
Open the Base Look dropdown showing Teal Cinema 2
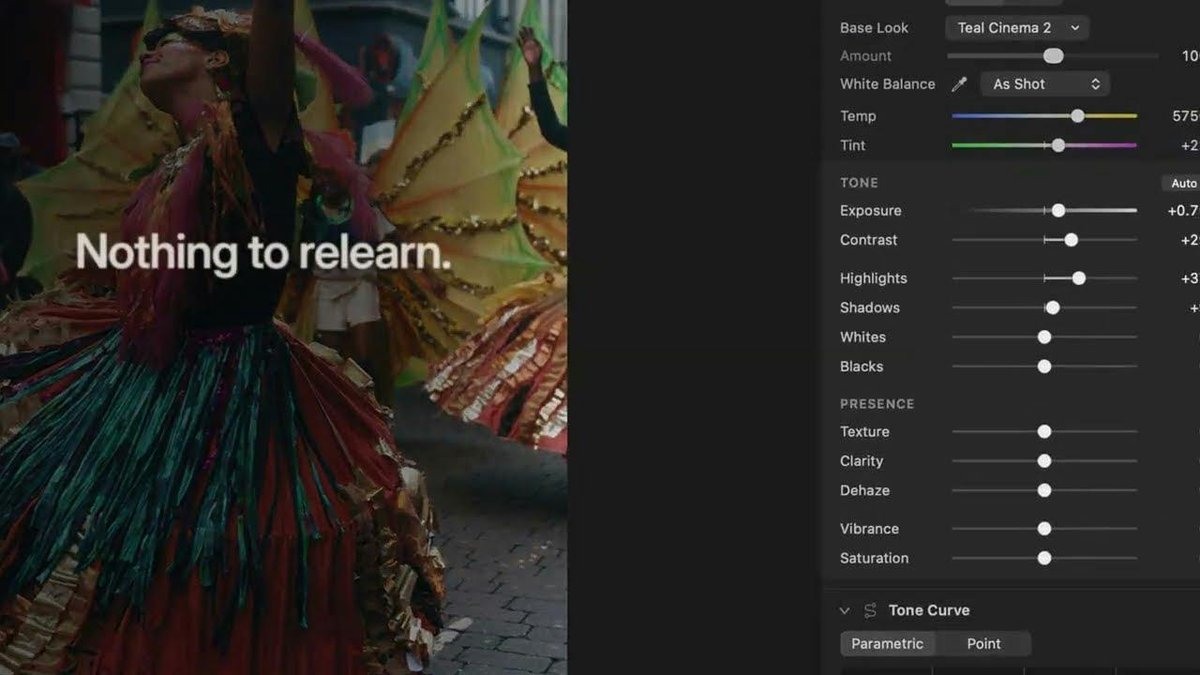(1017, 28)
